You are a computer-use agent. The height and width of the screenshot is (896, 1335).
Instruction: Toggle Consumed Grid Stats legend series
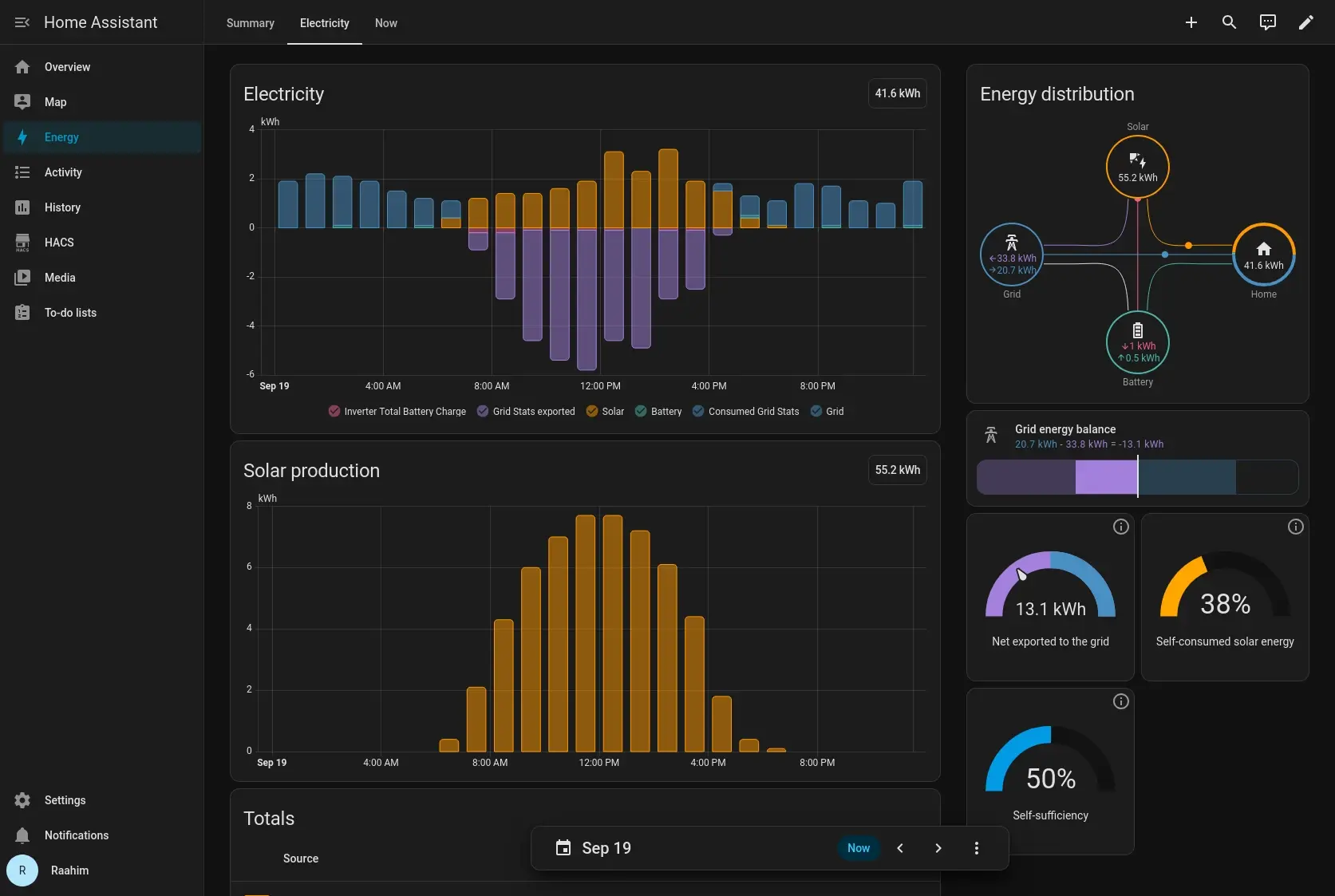click(x=745, y=412)
